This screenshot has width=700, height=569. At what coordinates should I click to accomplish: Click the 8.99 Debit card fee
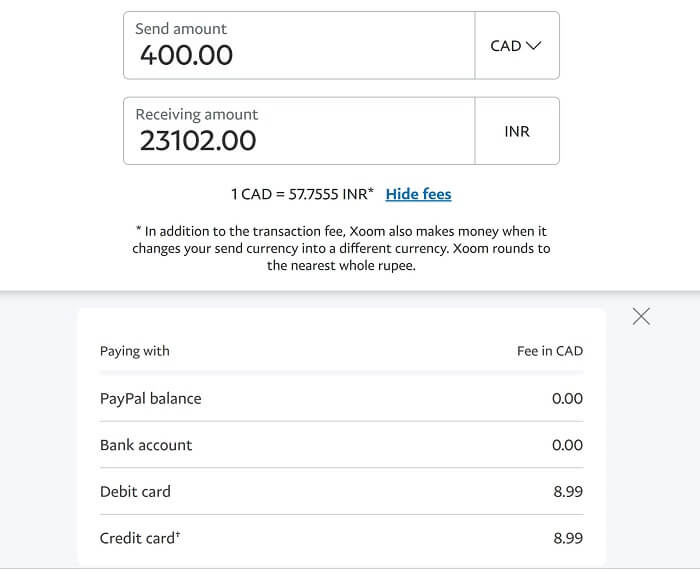[567, 492]
